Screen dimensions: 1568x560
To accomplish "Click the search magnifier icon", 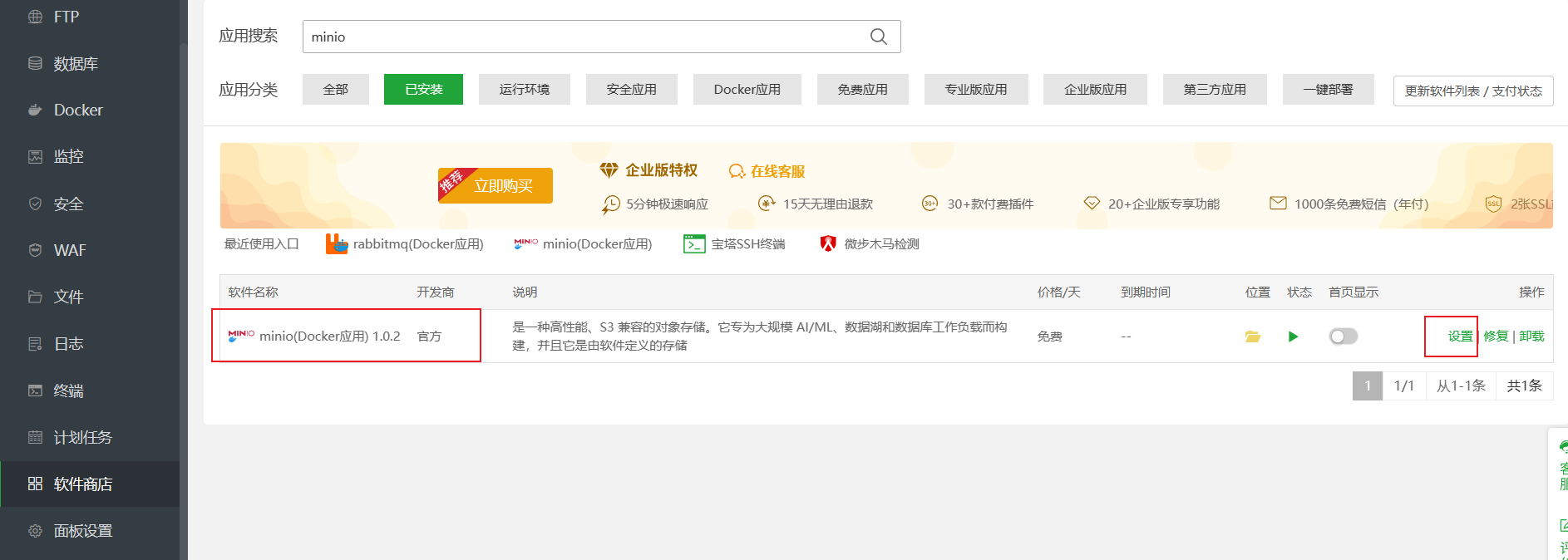I will (x=878, y=37).
